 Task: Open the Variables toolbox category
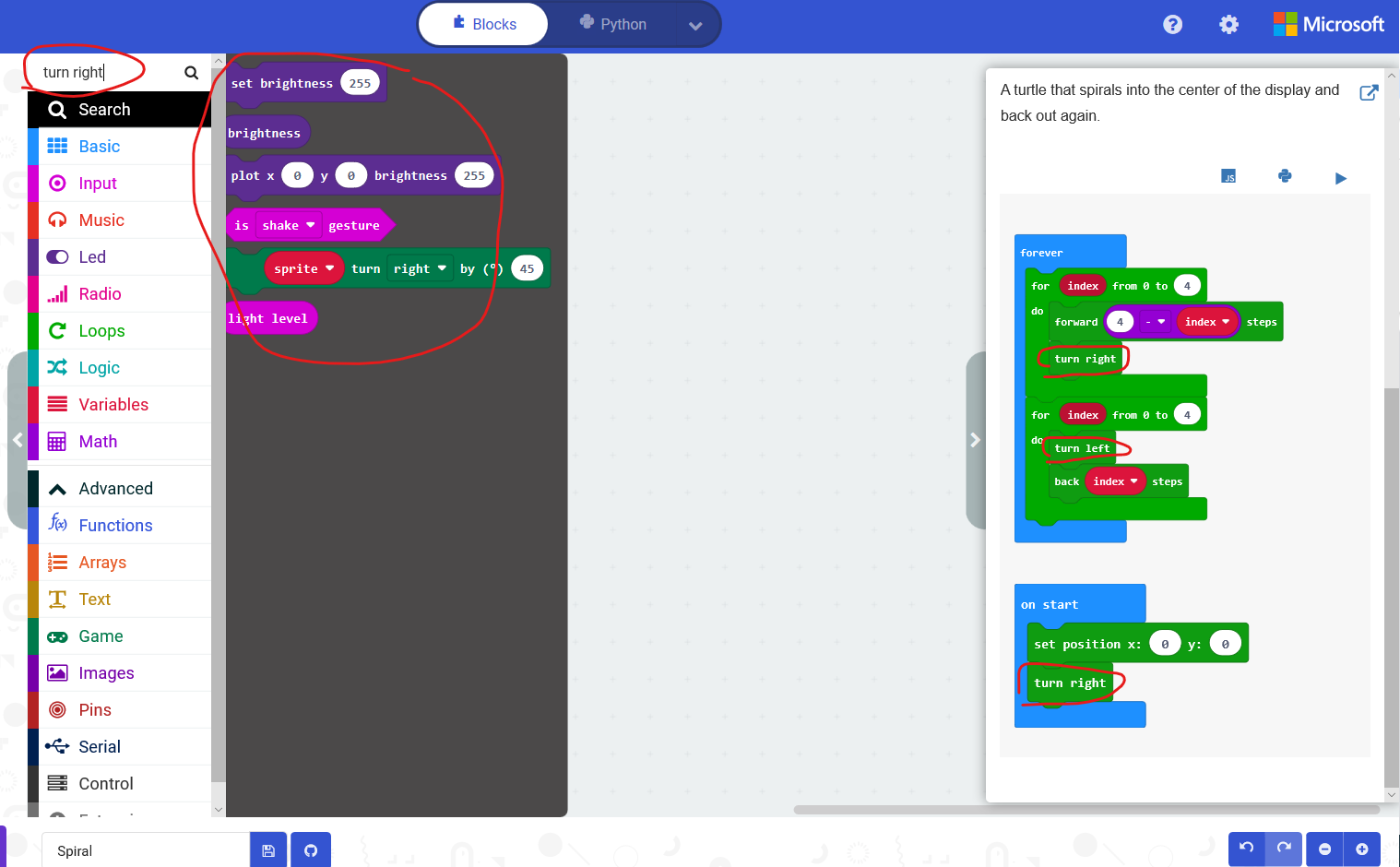113,404
